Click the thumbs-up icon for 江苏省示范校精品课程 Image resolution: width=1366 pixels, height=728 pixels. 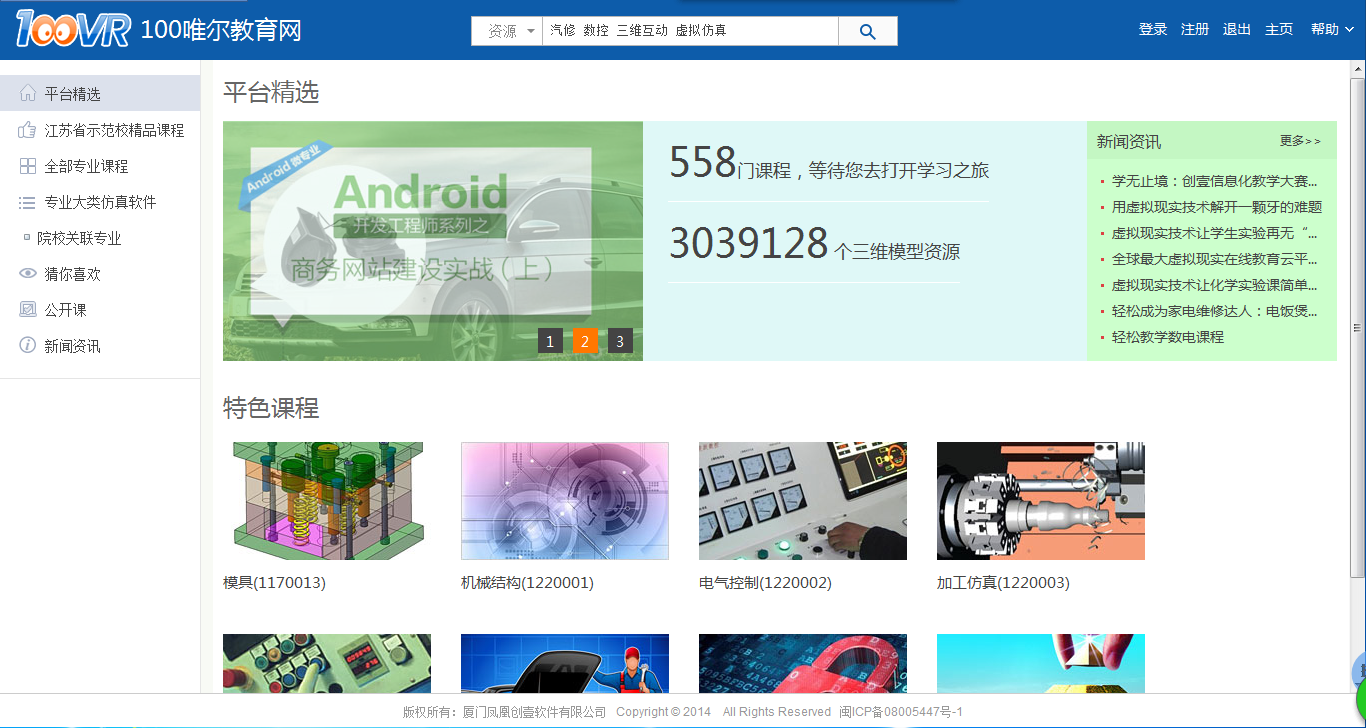(x=28, y=130)
